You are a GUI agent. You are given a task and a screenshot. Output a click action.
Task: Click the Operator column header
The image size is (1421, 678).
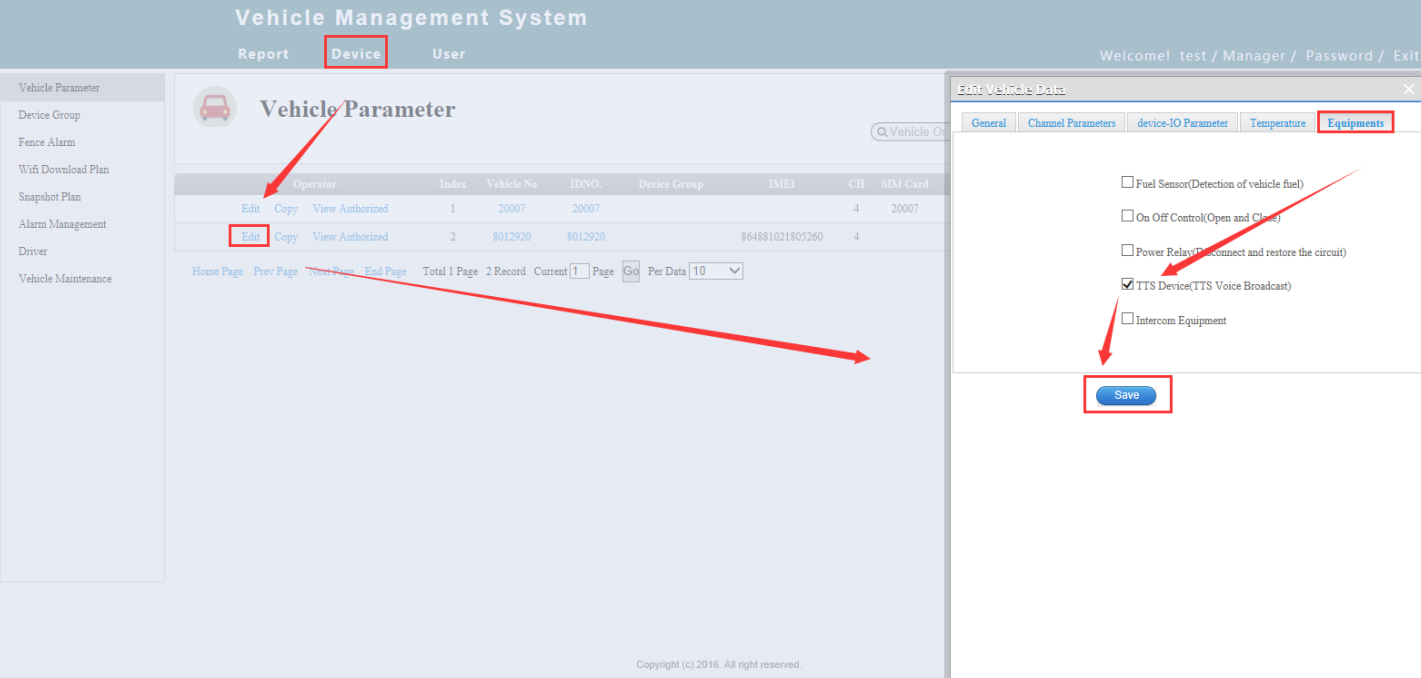pyautogui.click(x=314, y=184)
